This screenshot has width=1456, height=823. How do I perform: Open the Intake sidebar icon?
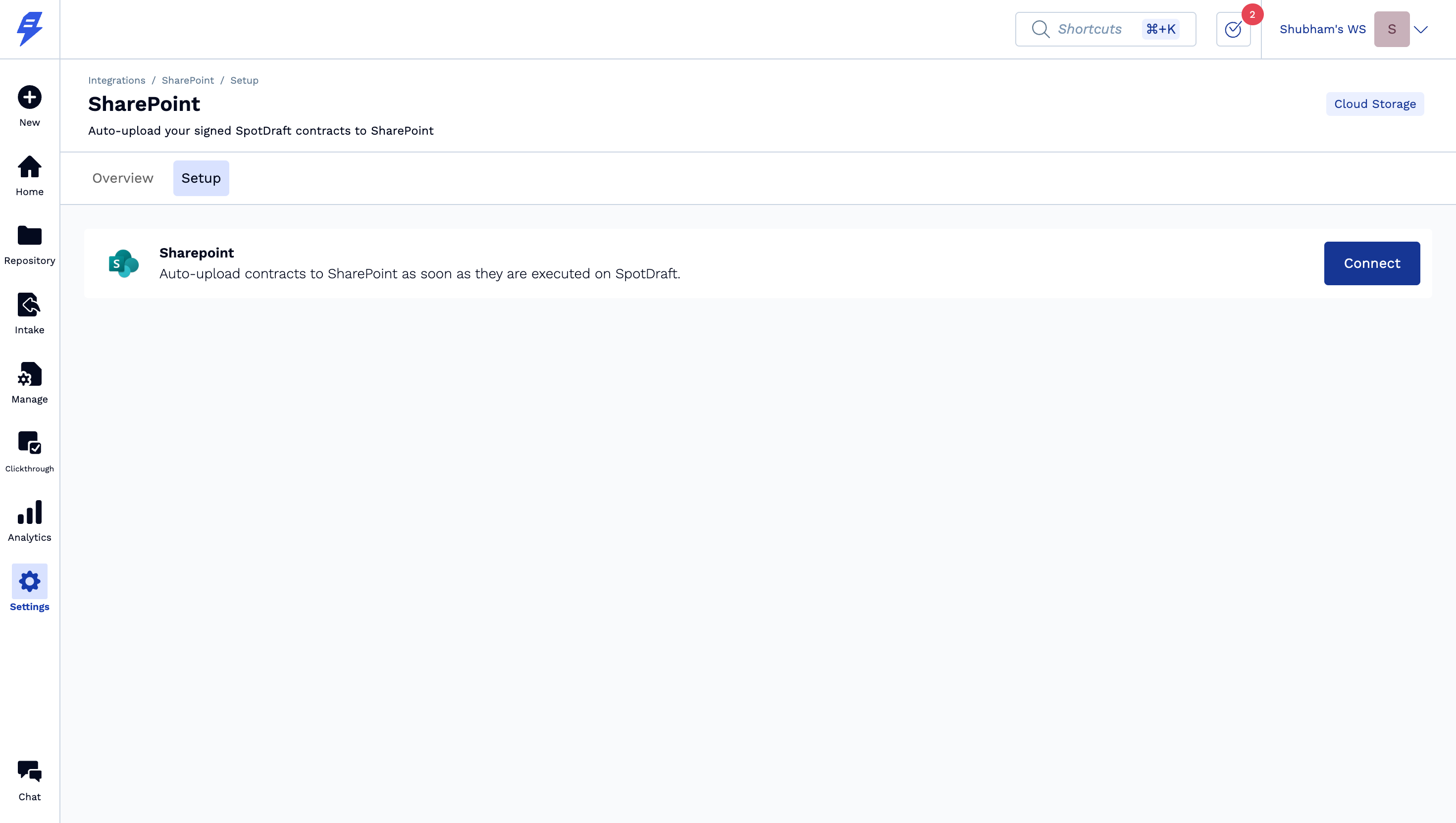click(29, 305)
